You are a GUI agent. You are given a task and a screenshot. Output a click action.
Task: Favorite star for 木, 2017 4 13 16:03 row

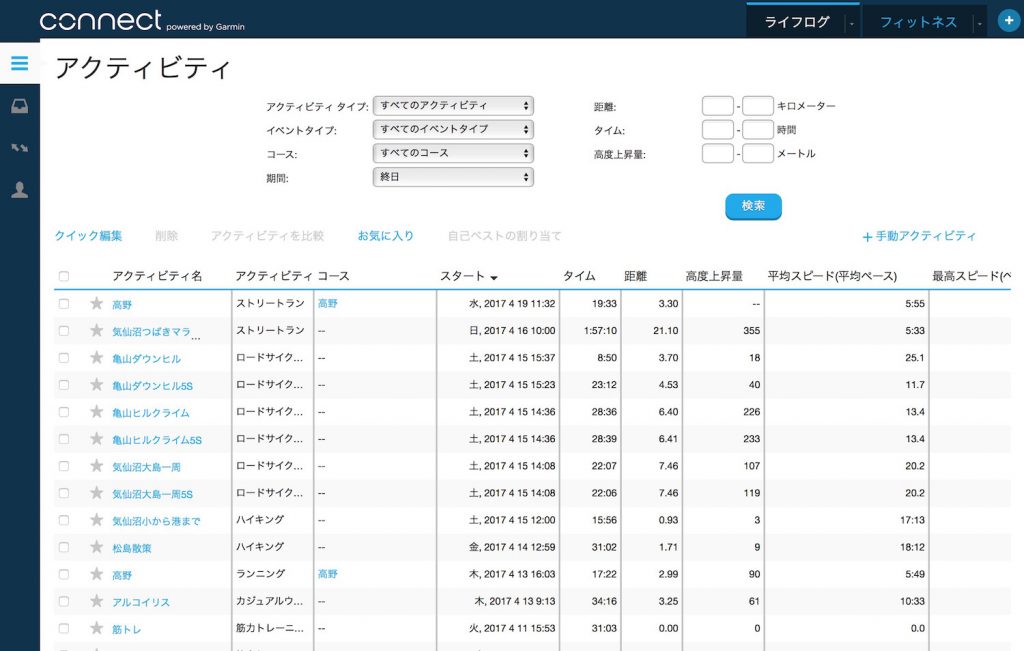[x=97, y=574]
